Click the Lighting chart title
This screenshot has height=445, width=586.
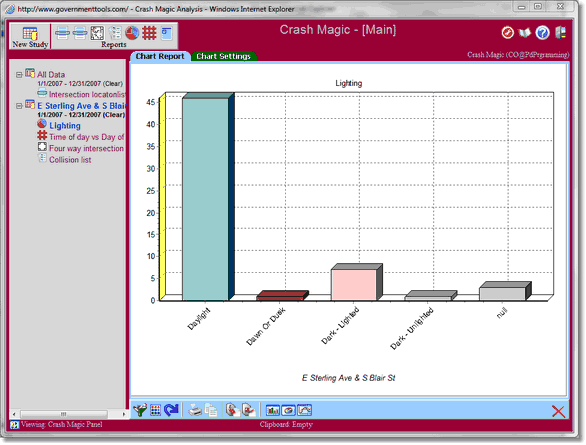[348, 83]
